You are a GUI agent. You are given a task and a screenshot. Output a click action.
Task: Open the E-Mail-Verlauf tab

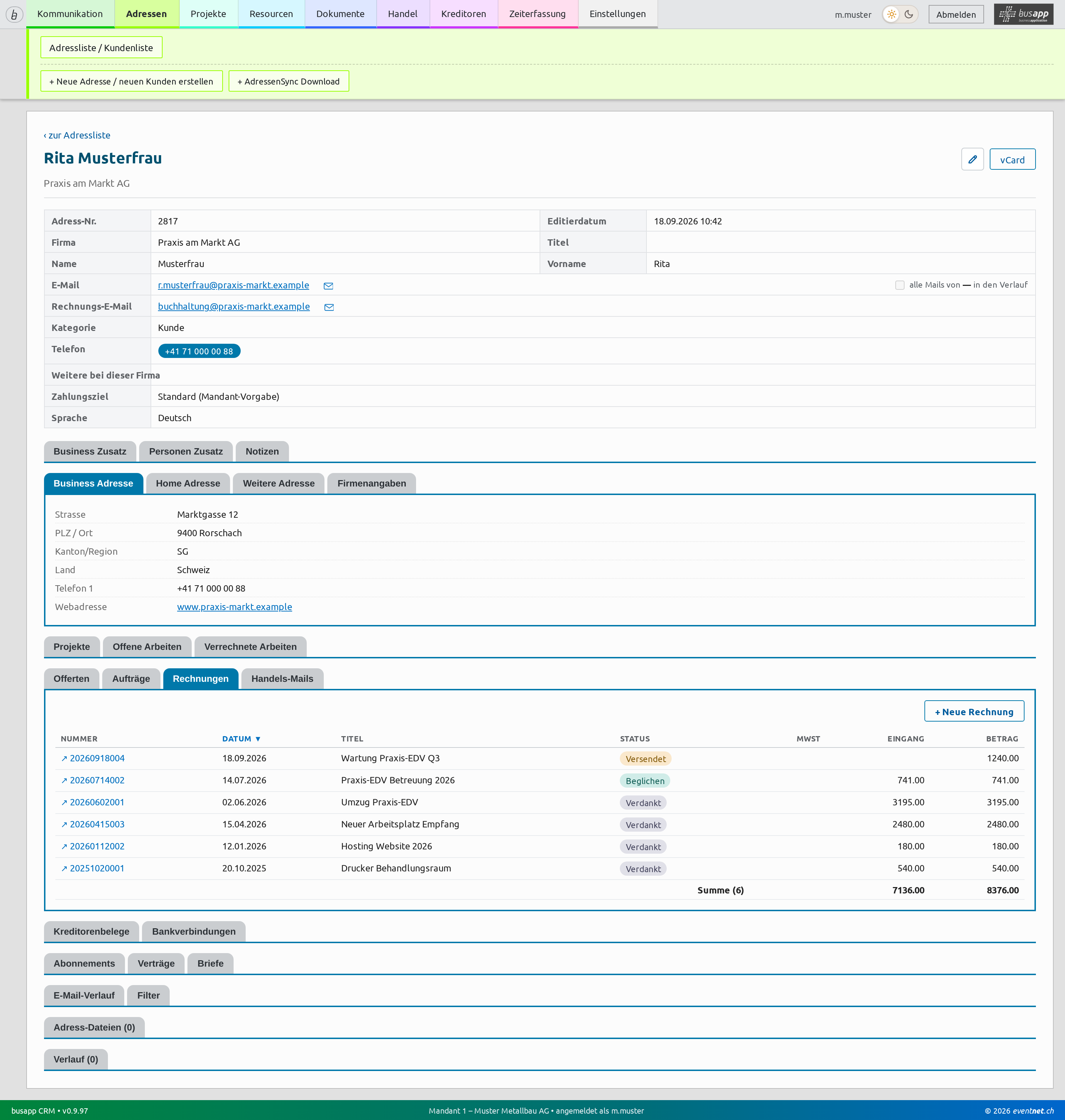click(84, 995)
